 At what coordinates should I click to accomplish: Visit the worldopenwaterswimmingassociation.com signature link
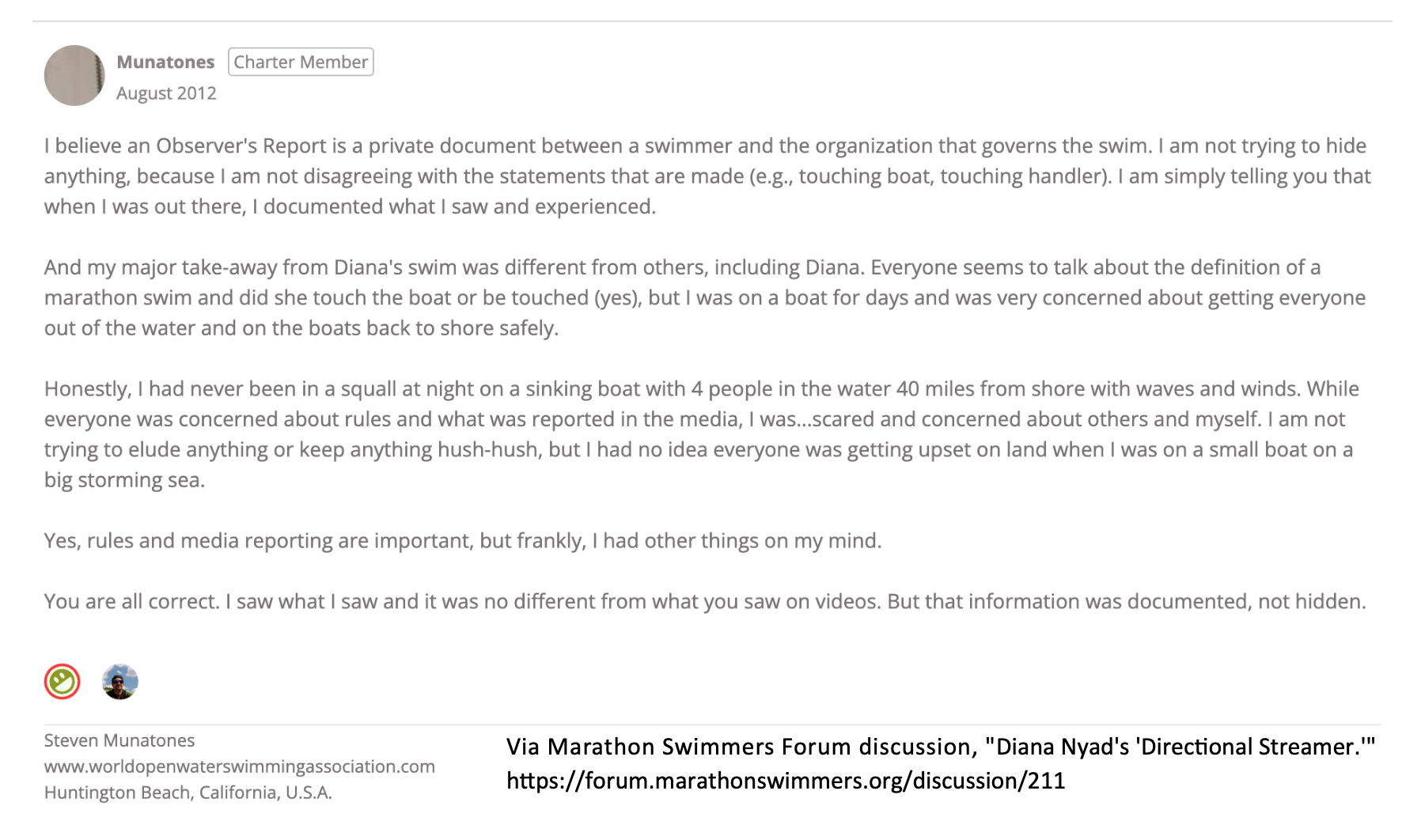point(240,766)
